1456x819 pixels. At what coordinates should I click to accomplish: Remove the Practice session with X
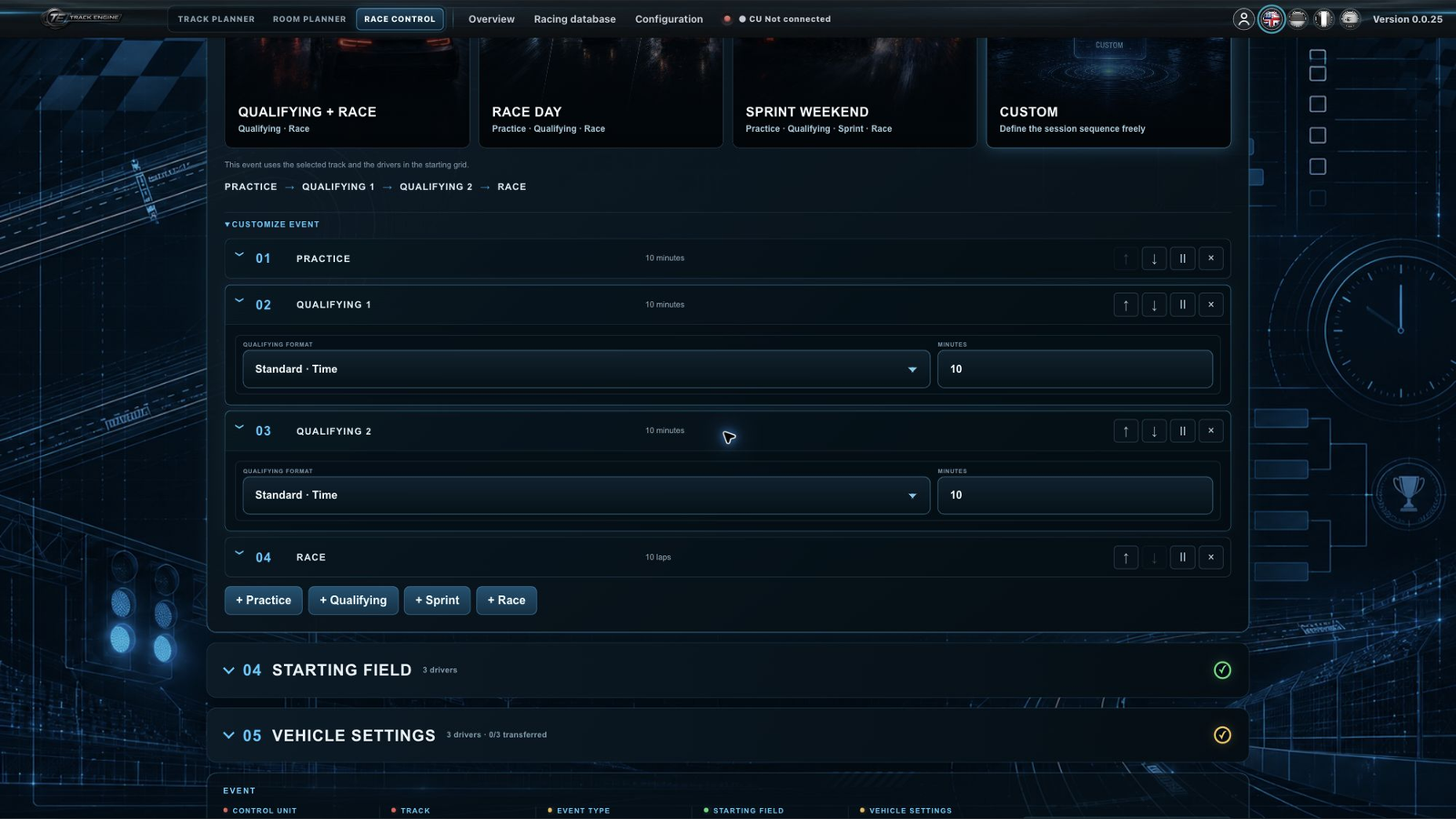1211,258
